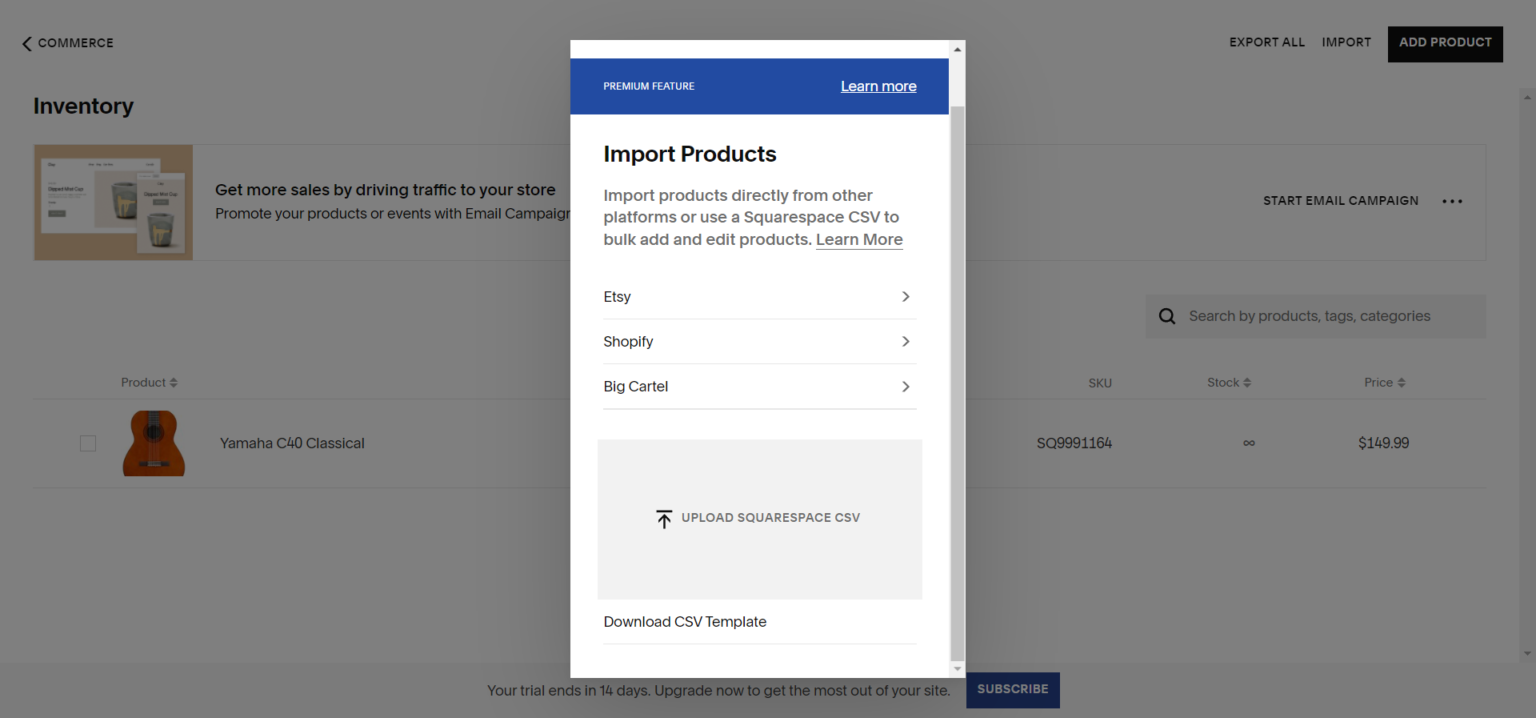Screen dimensions: 1536x718
Task: Click the Add Product button
Action: (x=1445, y=43)
